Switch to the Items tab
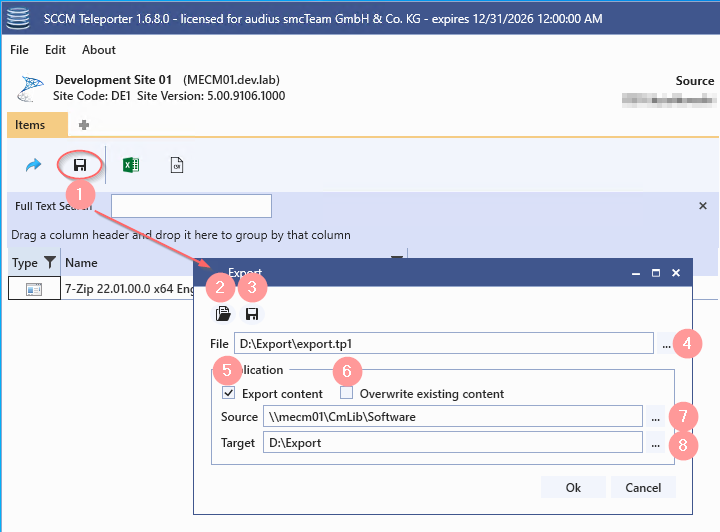This screenshot has width=720, height=532. pyautogui.click(x=30, y=125)
